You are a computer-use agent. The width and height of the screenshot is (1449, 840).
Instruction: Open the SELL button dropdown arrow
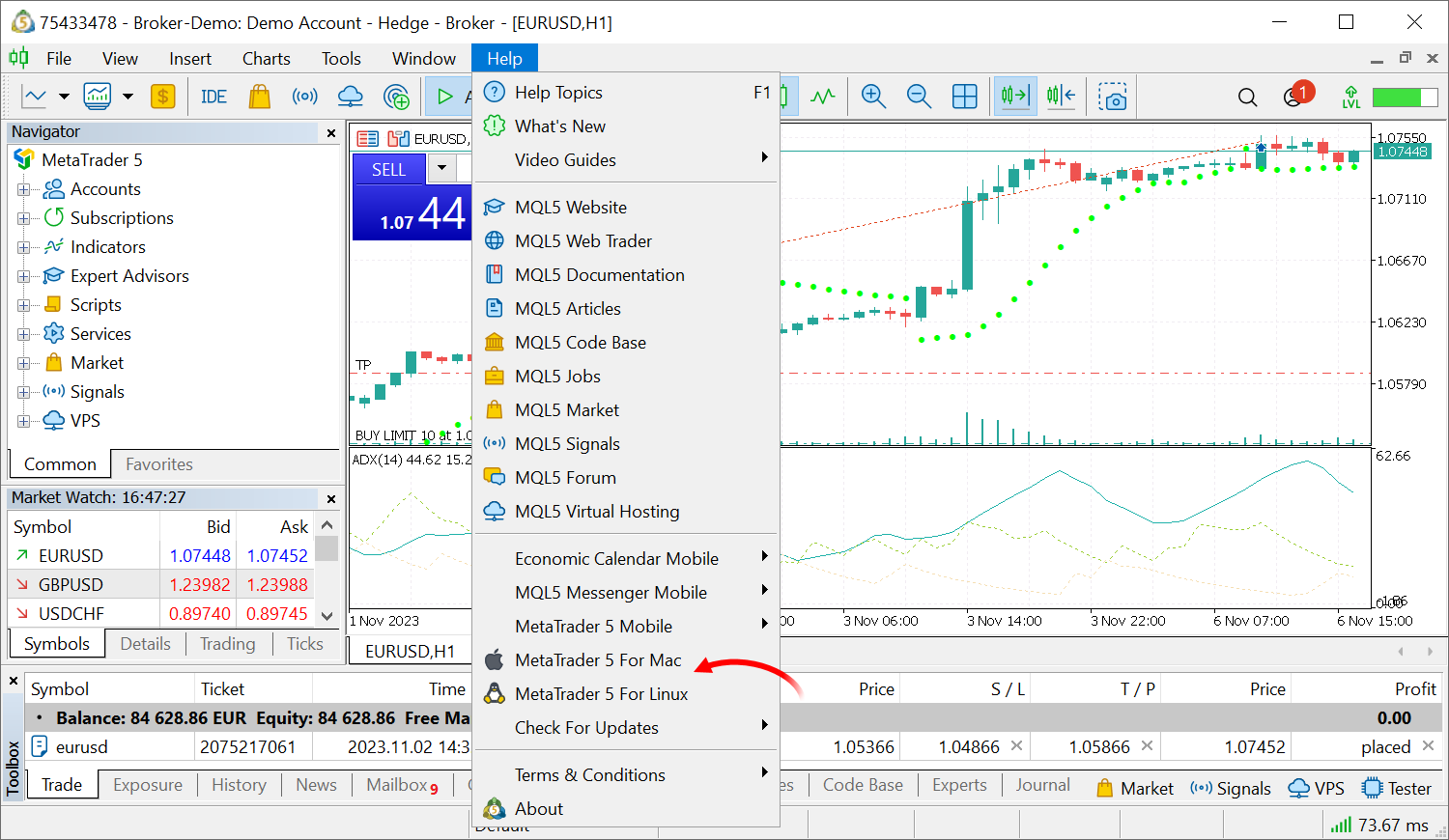point(441,169)
